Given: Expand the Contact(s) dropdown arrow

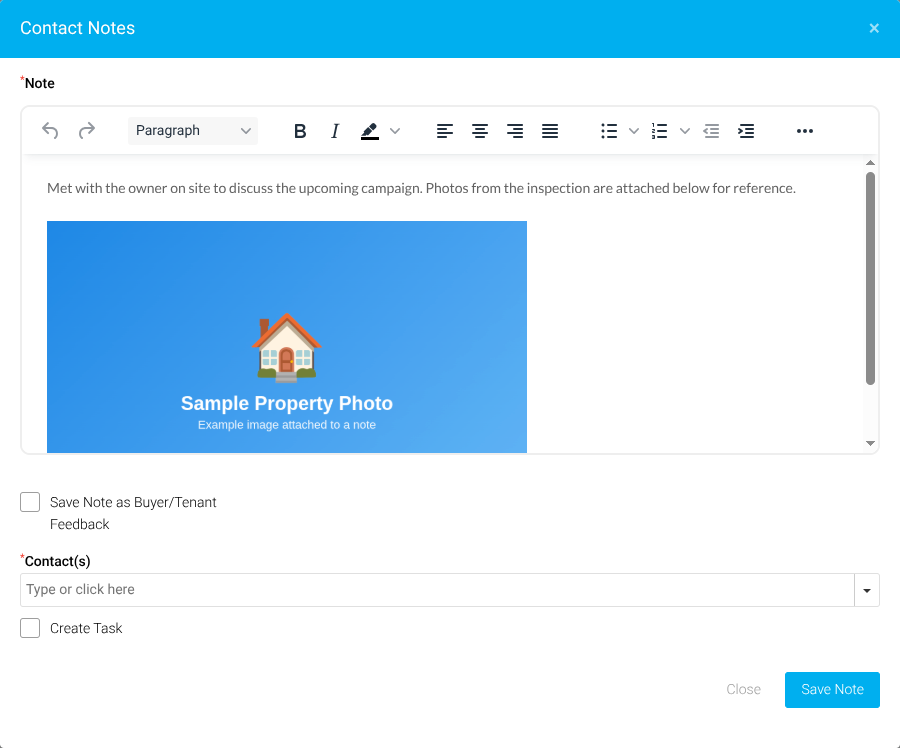Looking at the screenshot, I should click(x=867, y=590).
